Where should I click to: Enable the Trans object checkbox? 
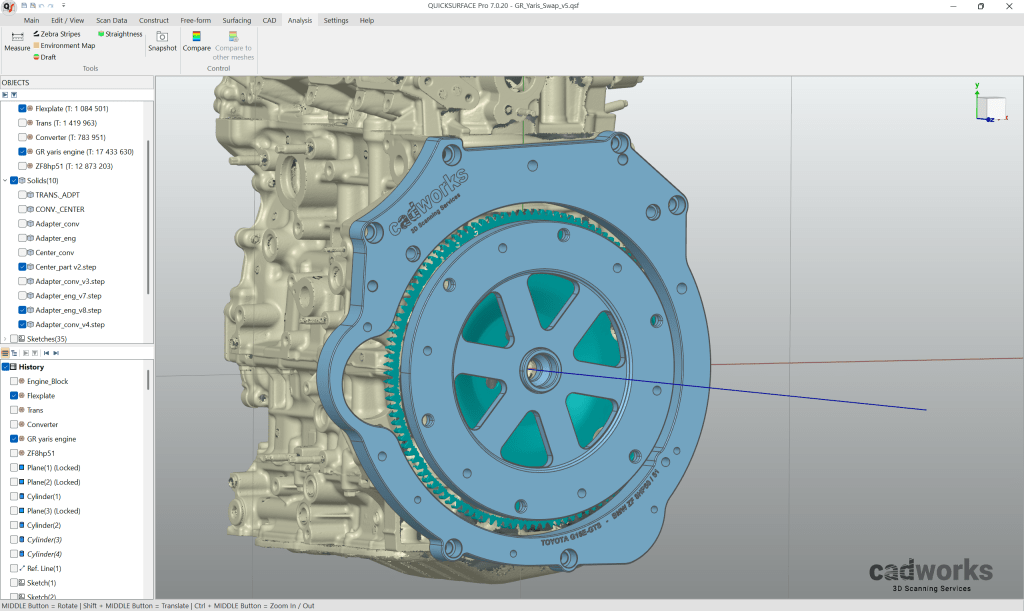point(24,122)
